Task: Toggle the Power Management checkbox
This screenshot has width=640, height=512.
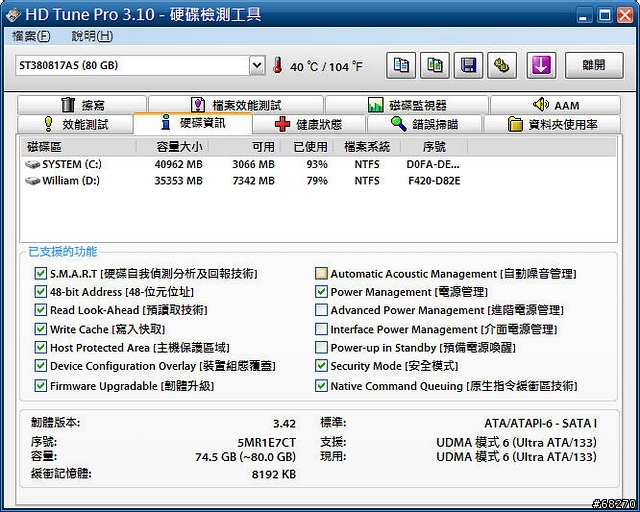Action: coord(321,292)
